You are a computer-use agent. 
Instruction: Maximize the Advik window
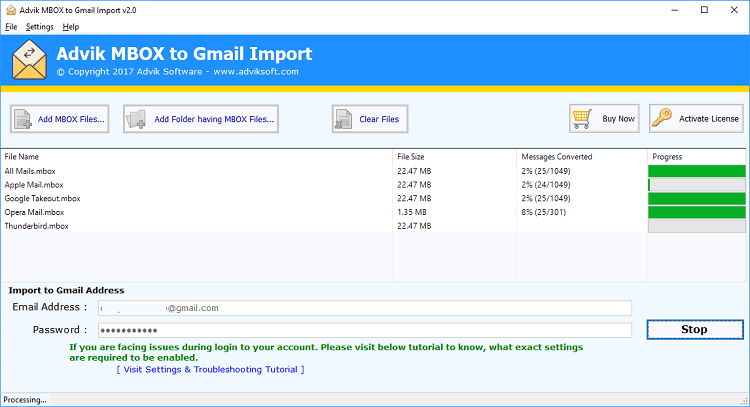click(x=704, y=10)
